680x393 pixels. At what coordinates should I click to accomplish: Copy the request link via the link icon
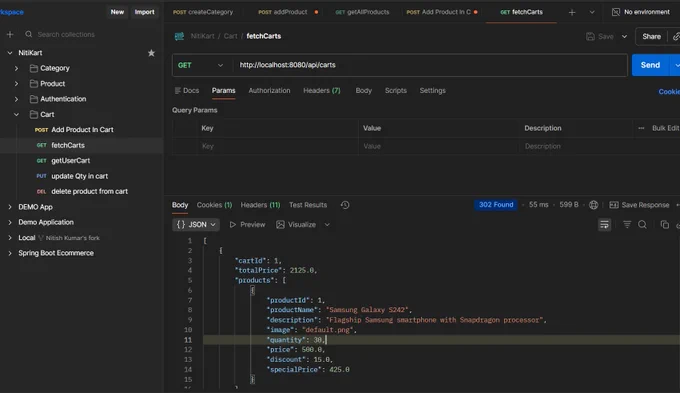(676, 37)
